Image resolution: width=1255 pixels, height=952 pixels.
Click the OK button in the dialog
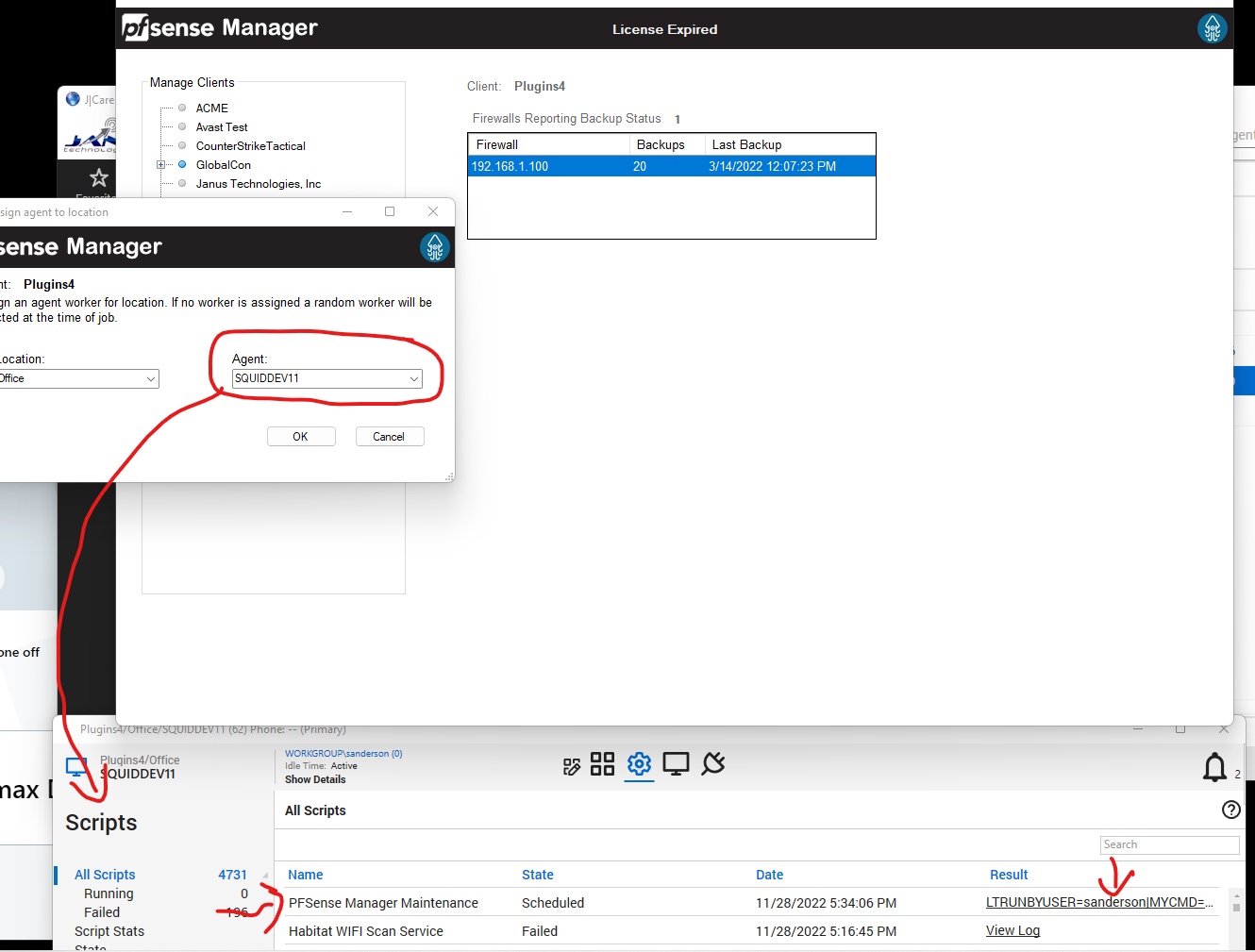point(301,437)
